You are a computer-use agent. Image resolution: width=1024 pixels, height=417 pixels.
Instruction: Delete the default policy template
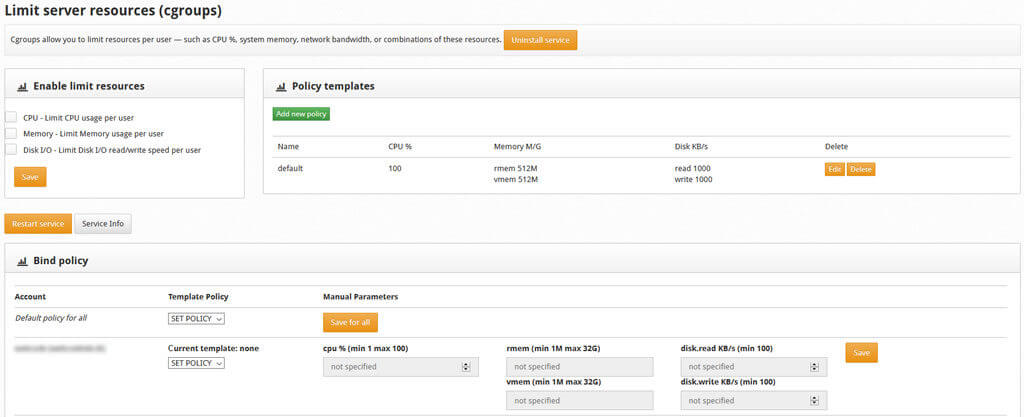[x=861, y=170]
